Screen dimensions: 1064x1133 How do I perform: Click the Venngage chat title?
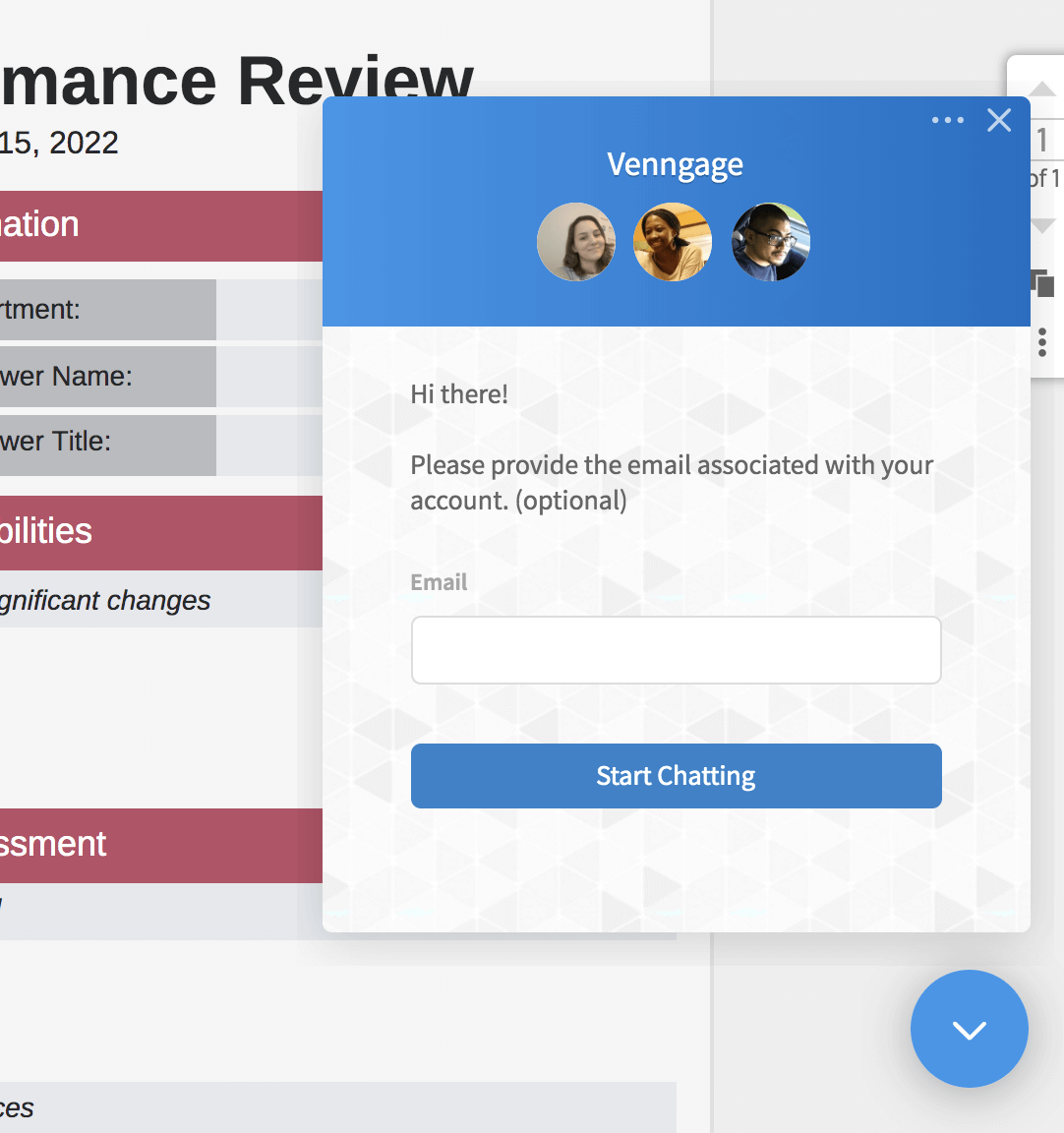(675, 165)
